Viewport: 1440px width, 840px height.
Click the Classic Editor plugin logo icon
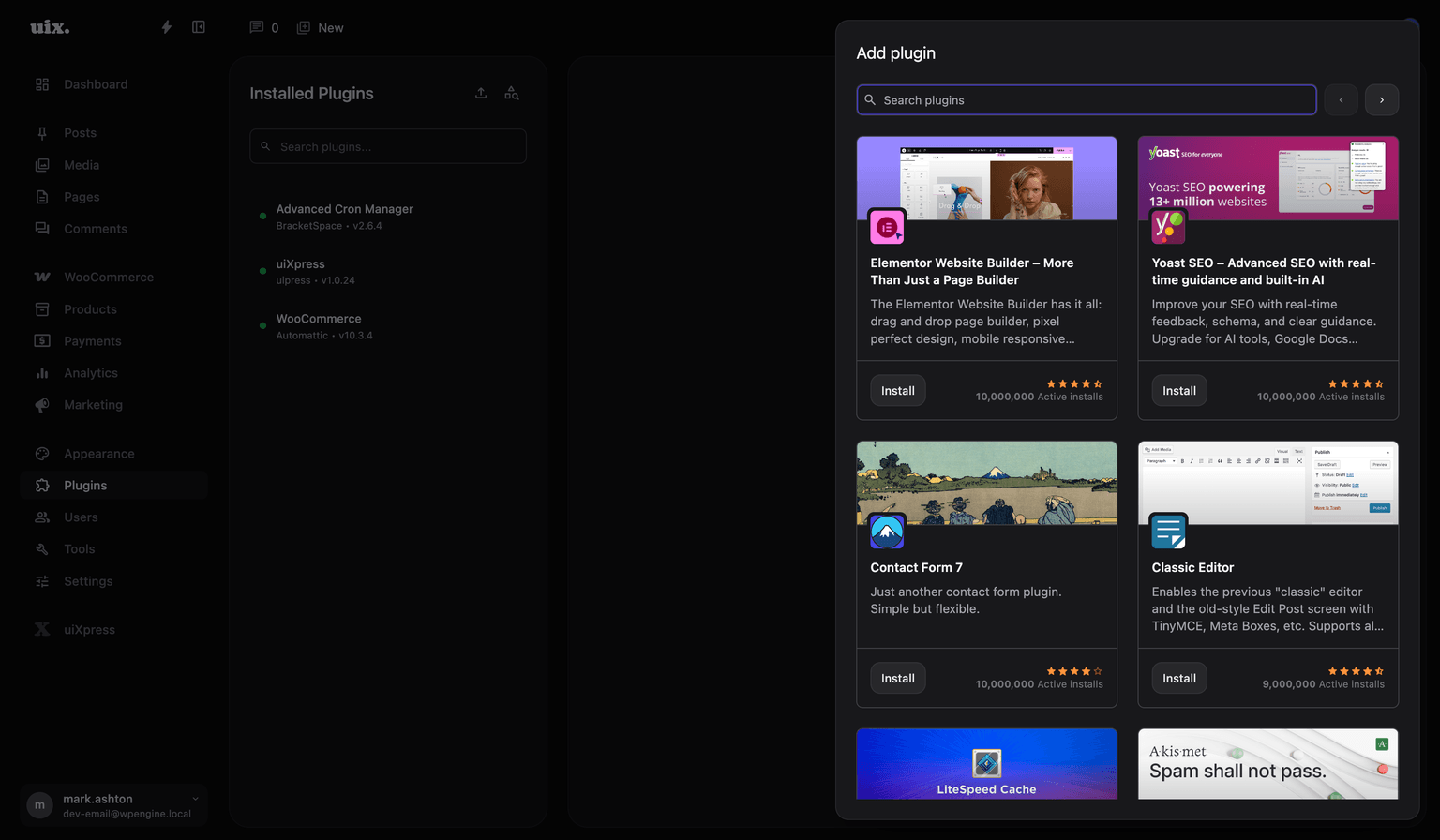1168,532
